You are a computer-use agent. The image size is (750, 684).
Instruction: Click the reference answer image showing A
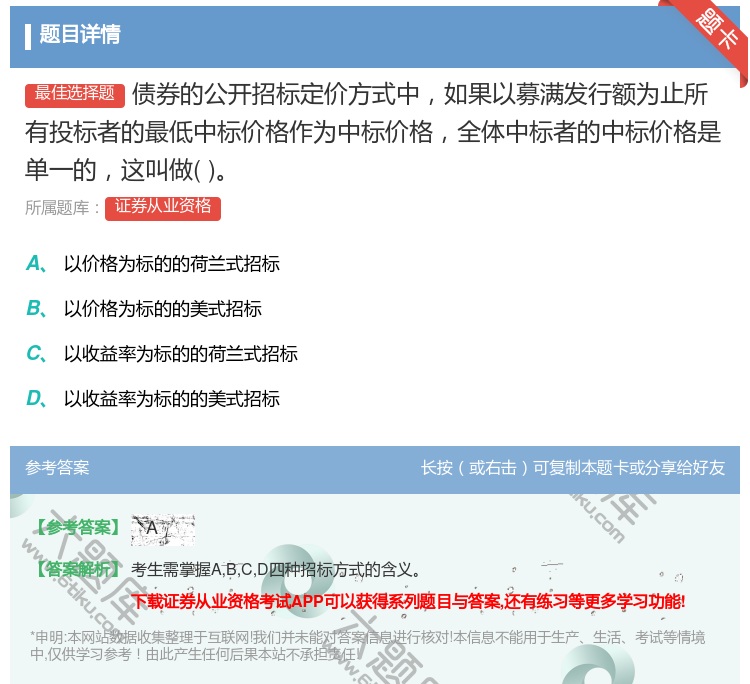click(163, 530)
